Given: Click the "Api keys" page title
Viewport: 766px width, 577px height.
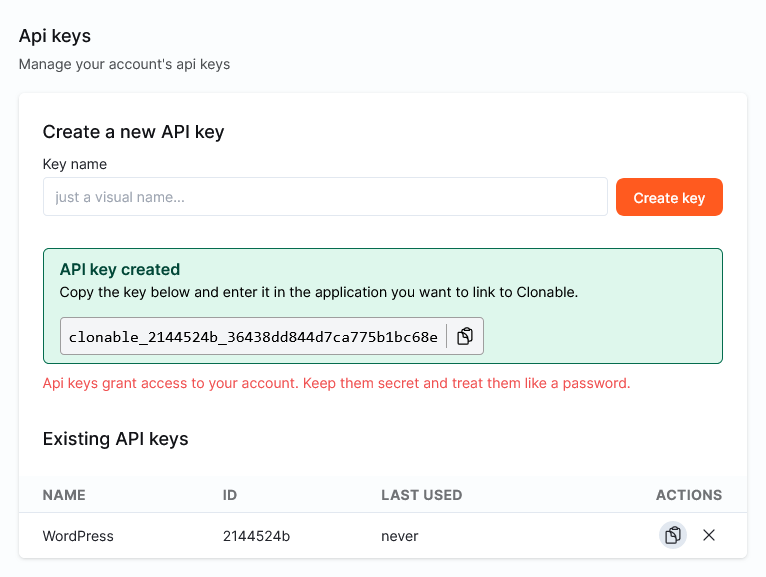Looking at the screenshot, I should [x=55, y=36].
